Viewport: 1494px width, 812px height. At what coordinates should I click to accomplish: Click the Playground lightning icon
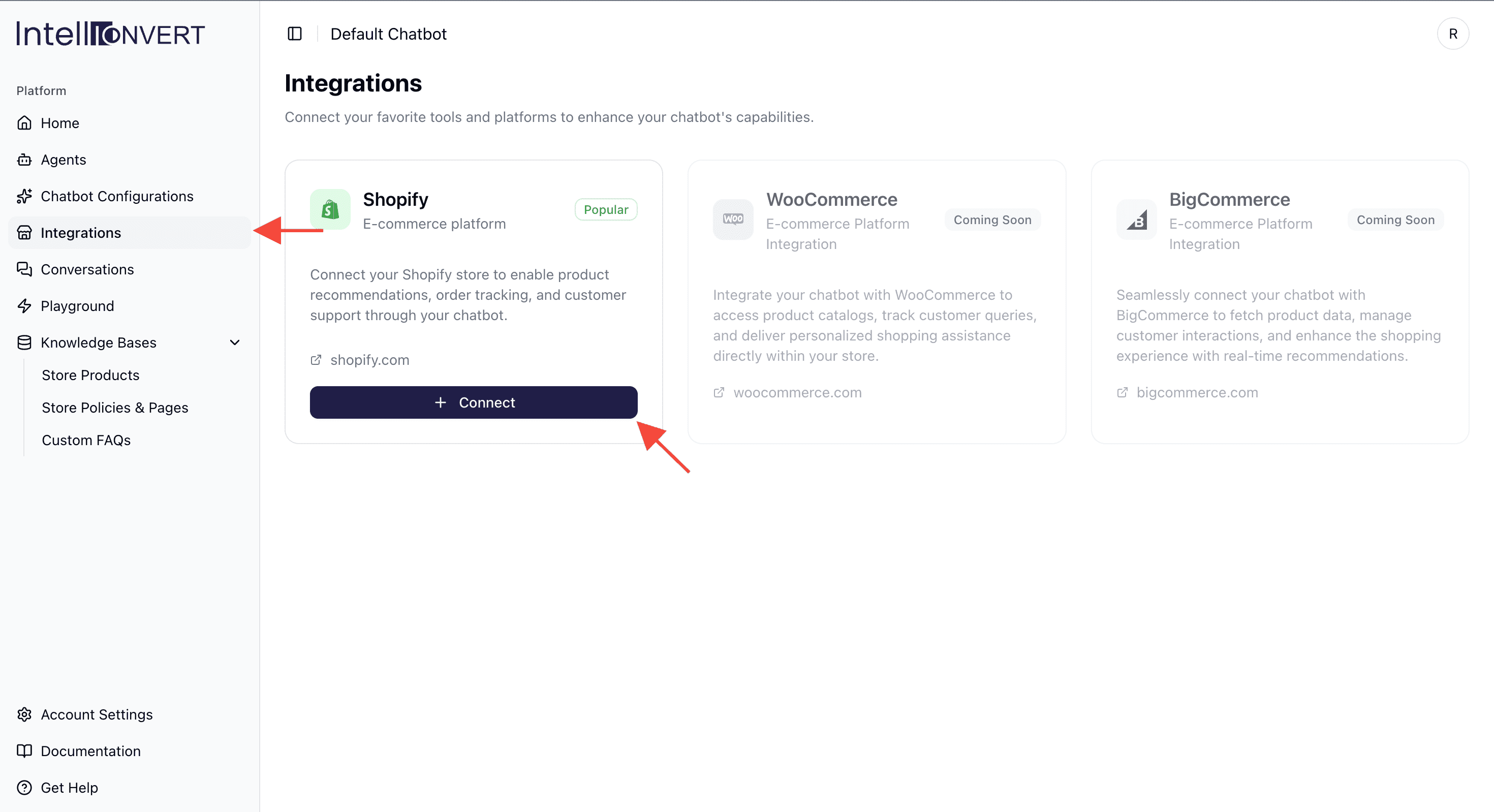point(24,306)
